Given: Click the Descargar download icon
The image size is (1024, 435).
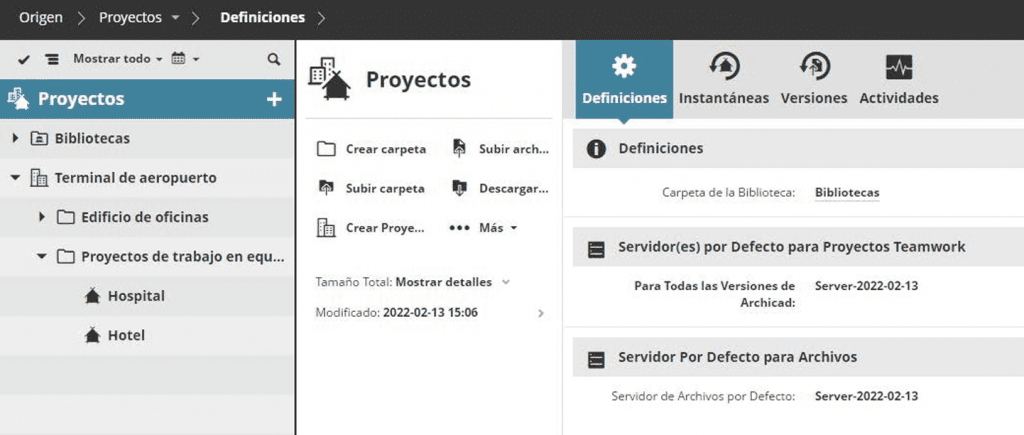Looking at the screenshot, I should coord(459,188).
